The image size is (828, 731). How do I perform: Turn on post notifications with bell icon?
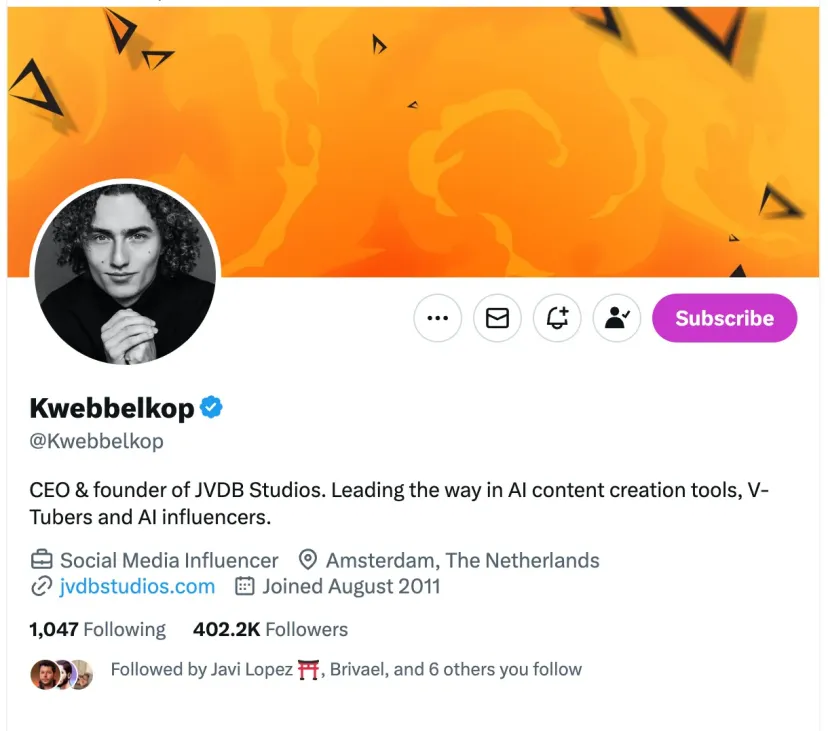pyautogui.click(x=557, y=318)
